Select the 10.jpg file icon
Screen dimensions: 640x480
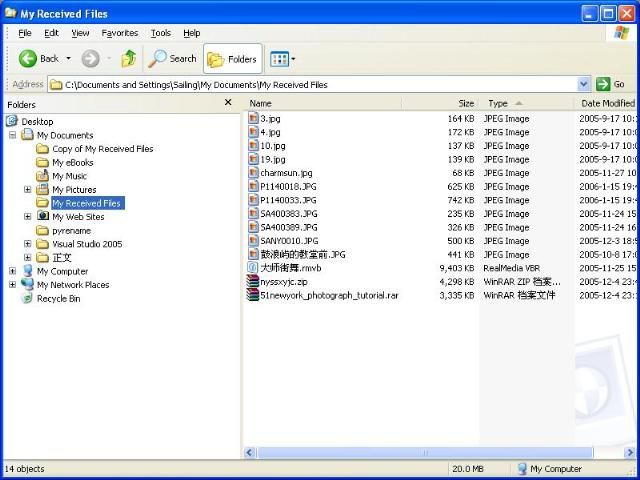pyautogui.click(x=253, y=146)
